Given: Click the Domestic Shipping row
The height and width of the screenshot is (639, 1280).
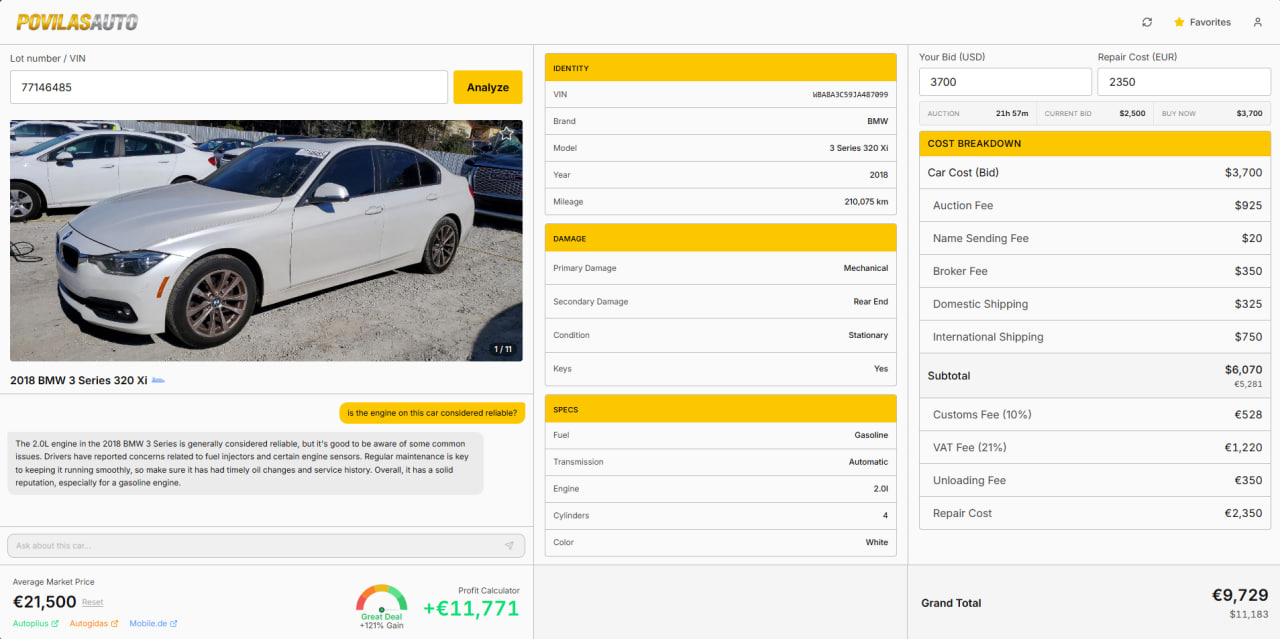Looking at the screenshot, I should pyautogui.click(x=1095, y=304).
